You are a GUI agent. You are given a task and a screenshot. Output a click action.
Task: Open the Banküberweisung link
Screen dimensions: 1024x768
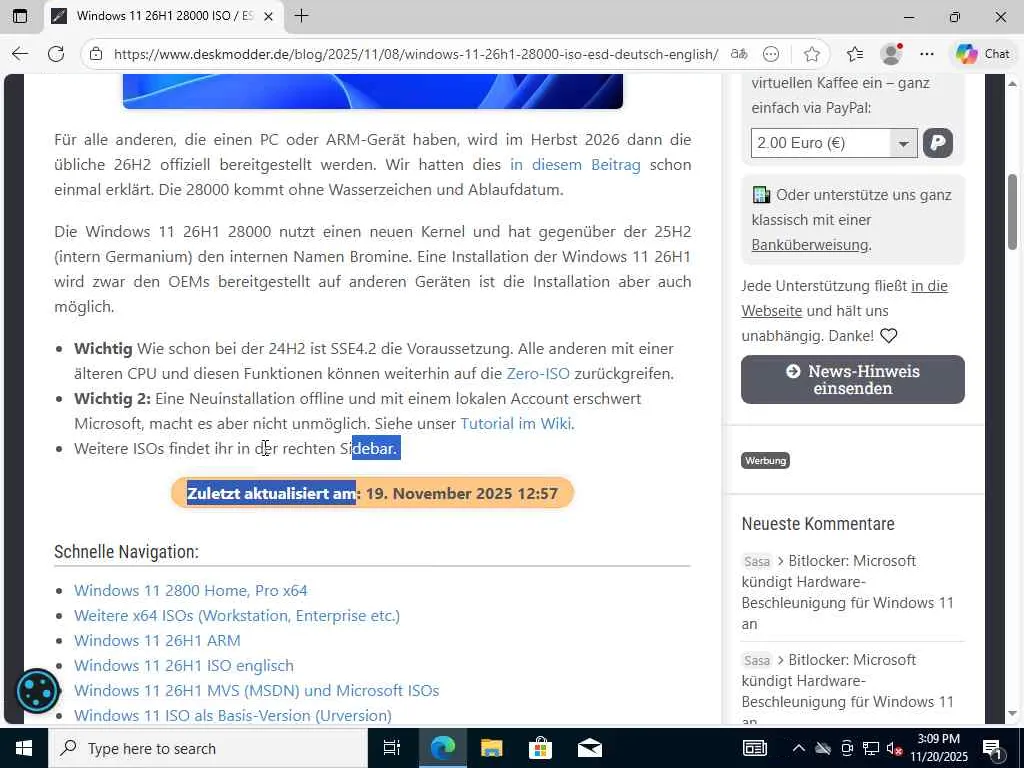pos(810,245)
